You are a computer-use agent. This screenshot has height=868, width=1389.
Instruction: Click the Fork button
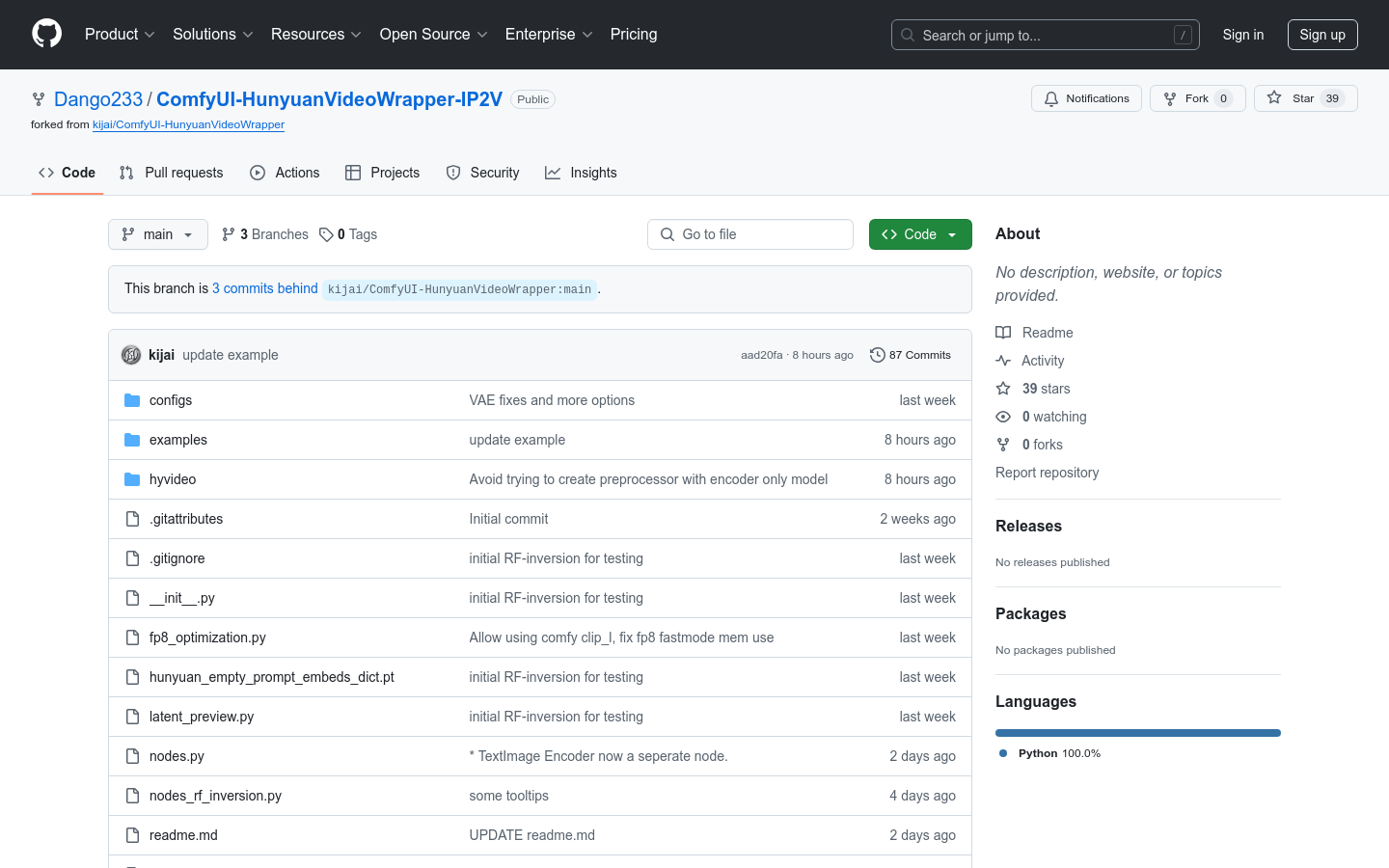(x=1197, y=98)
